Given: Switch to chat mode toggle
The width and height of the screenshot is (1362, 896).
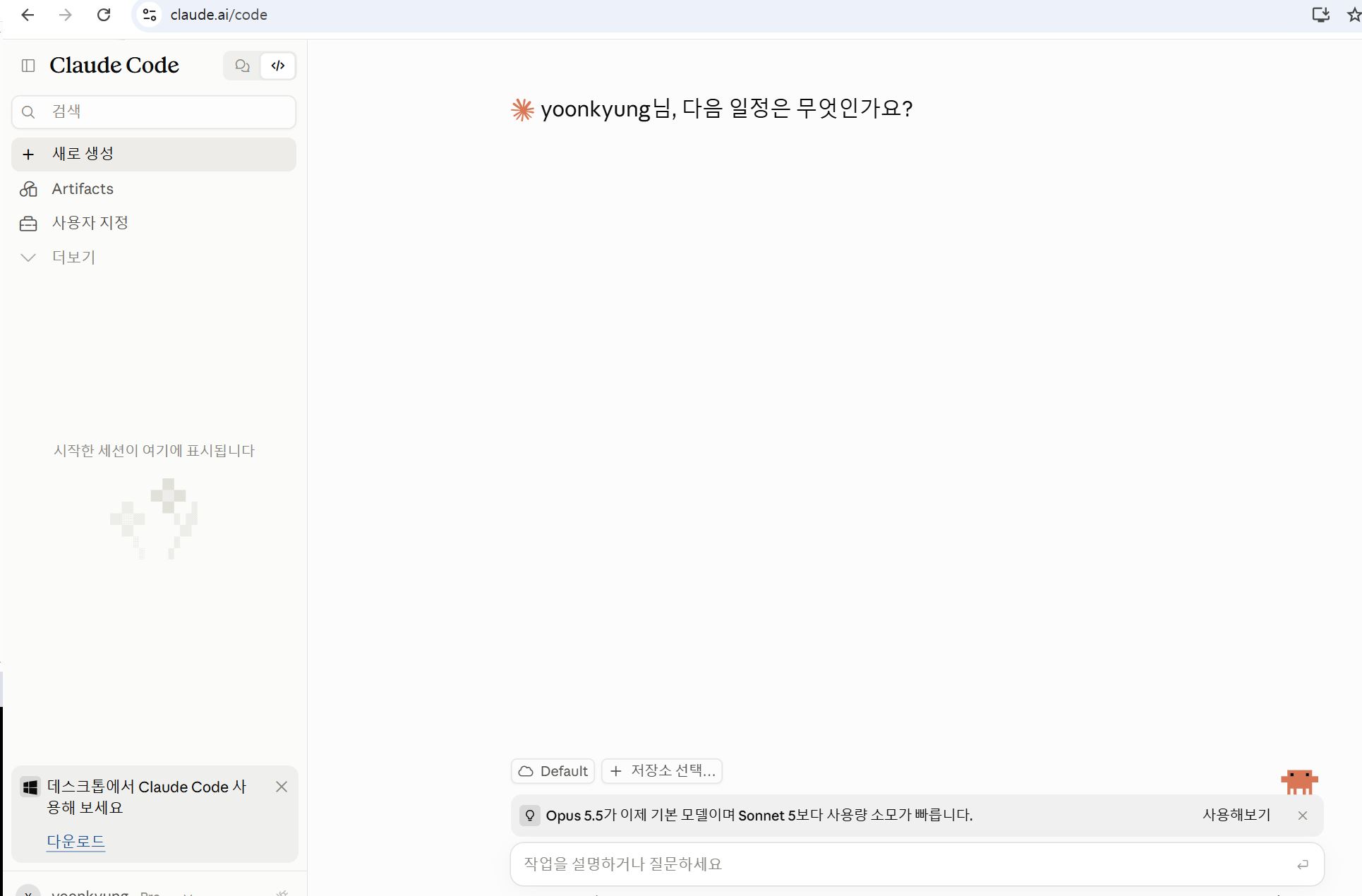Looking at the screenshot, I should click(x=242, y=66).
